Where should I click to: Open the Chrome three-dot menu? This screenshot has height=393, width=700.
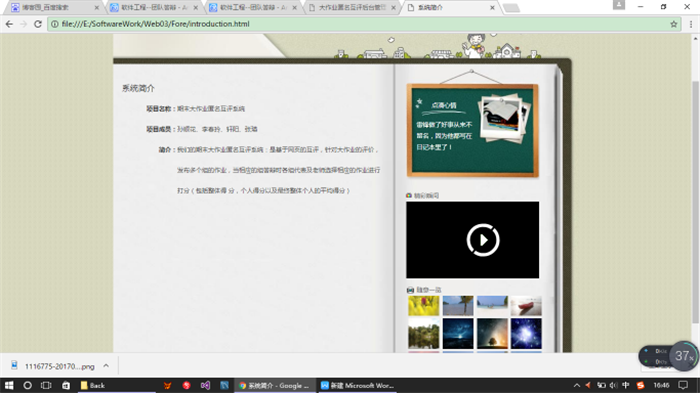click(691, 24)
